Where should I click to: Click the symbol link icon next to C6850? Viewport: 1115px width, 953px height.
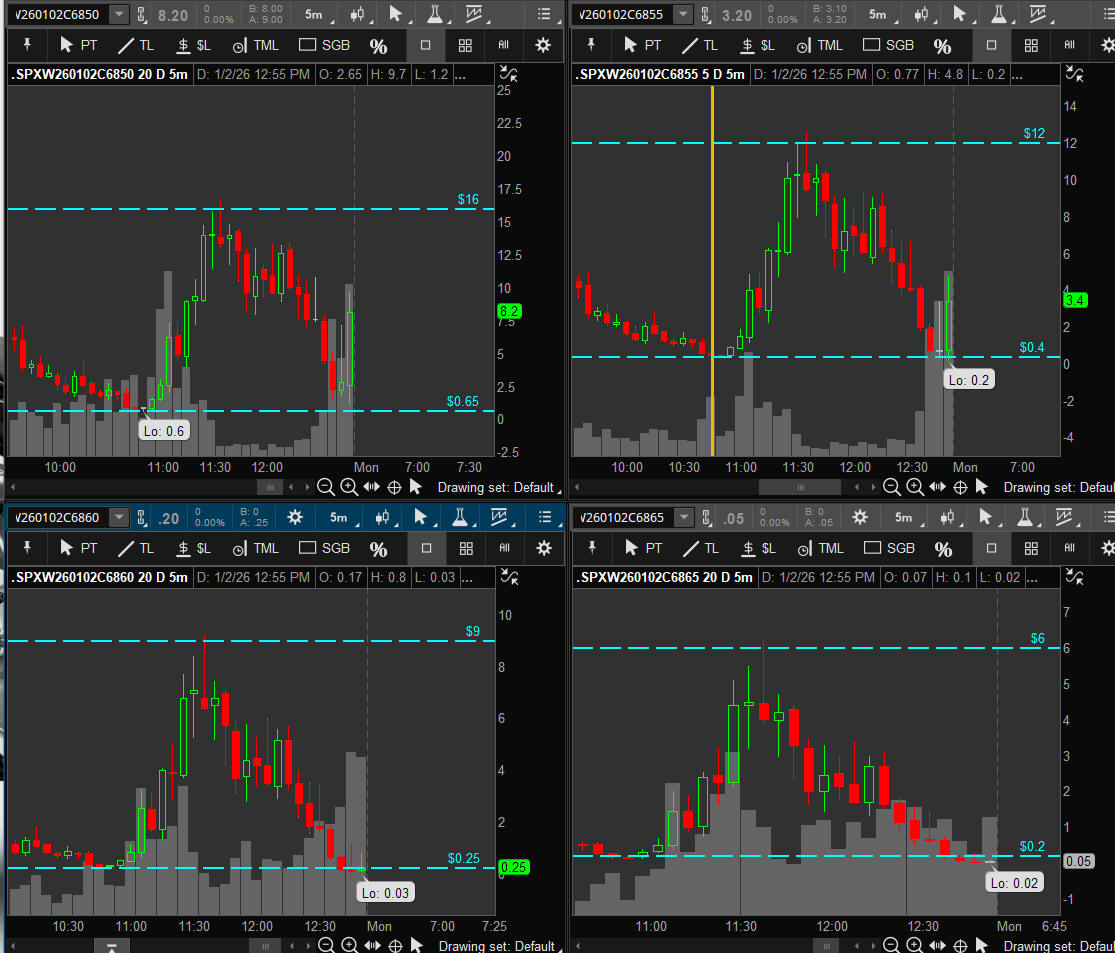142,14
